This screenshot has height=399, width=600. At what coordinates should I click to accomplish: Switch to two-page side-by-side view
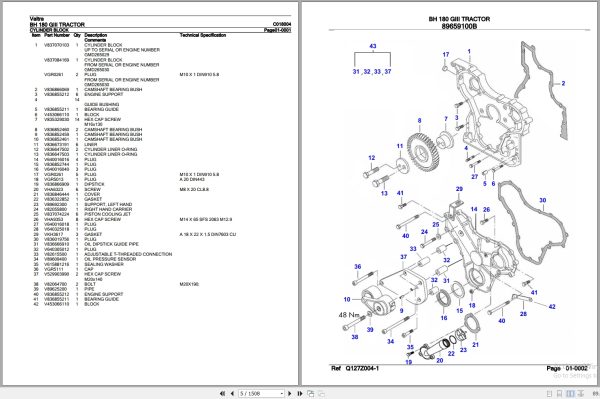click(x=570, y=393)
